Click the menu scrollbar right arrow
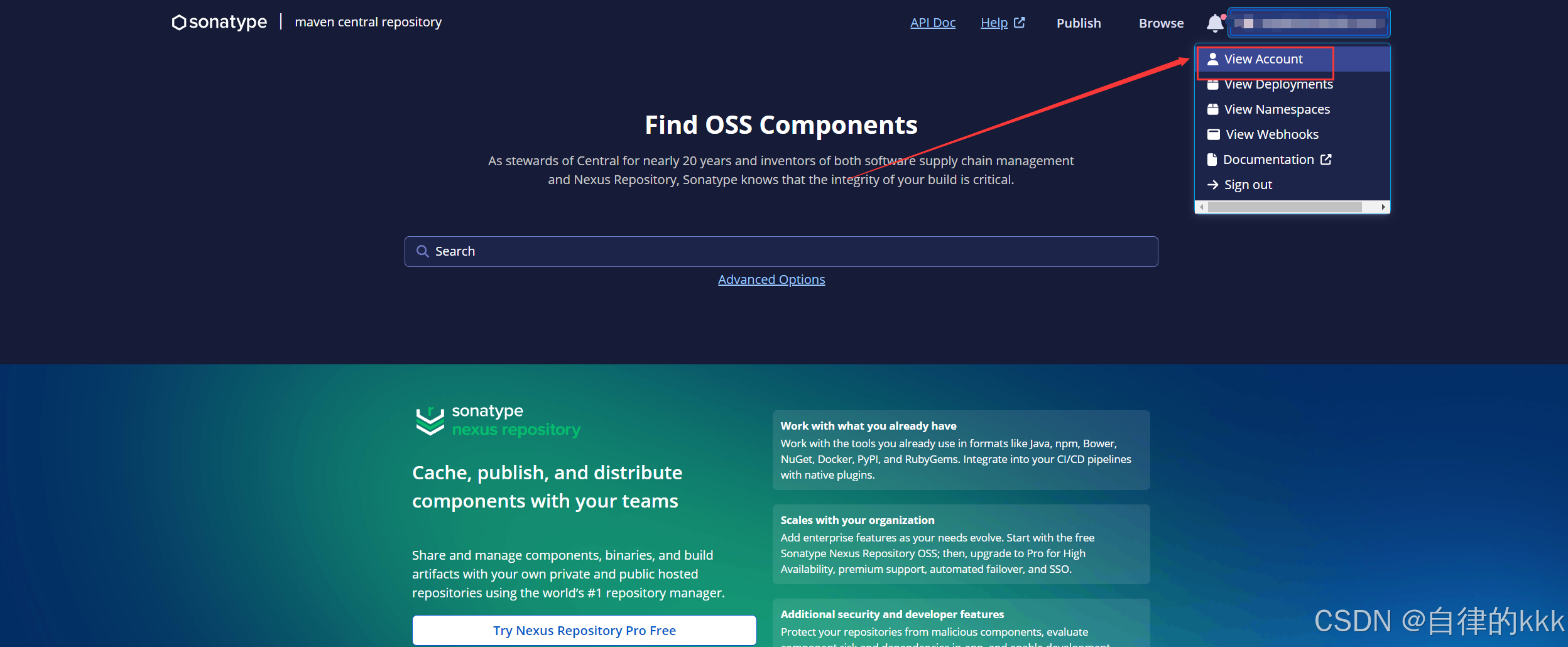This screenshot has height=647, width=1568. coord(1383,207)
